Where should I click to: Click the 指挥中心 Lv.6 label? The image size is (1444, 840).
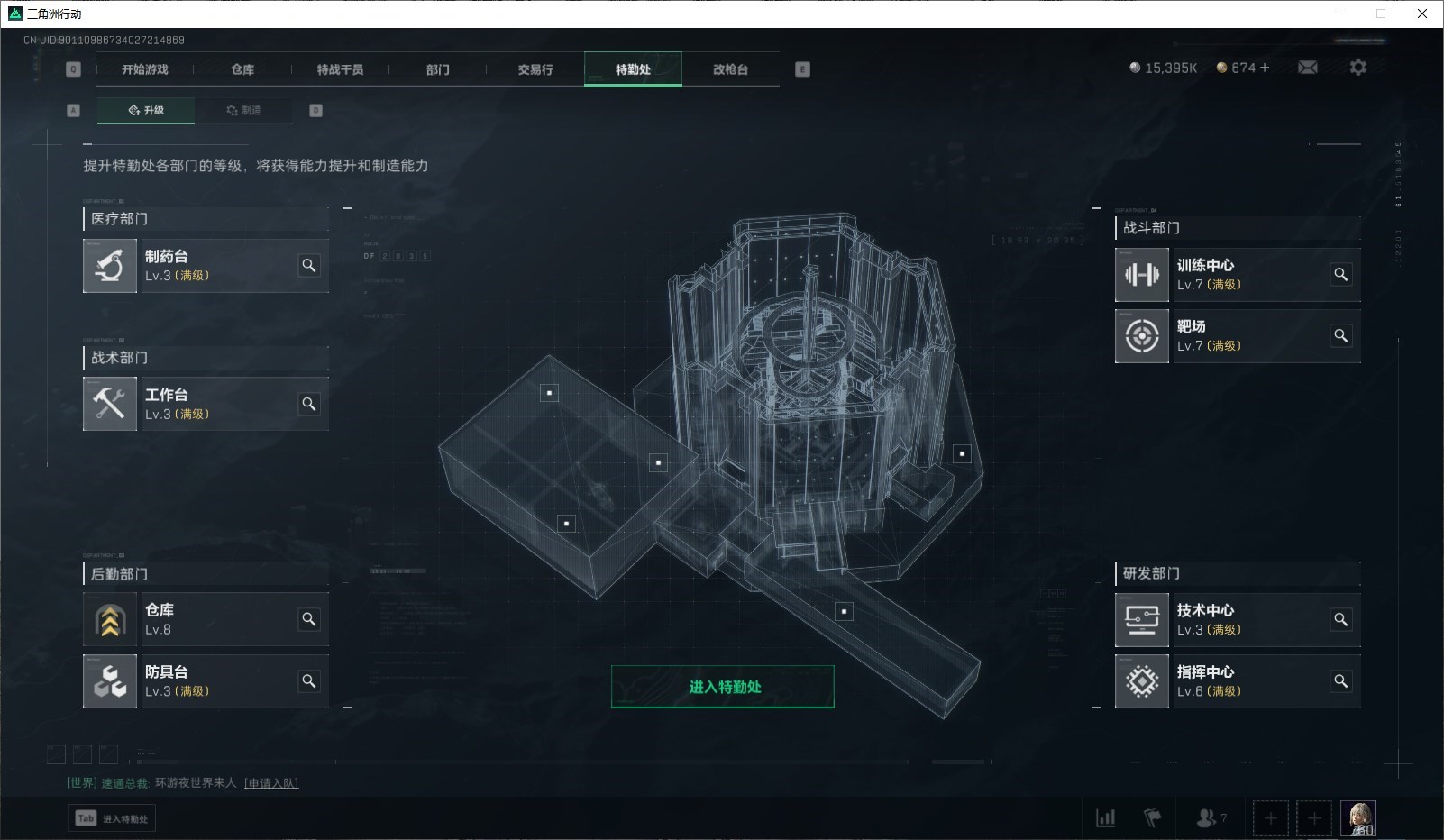coord(1209,691)
